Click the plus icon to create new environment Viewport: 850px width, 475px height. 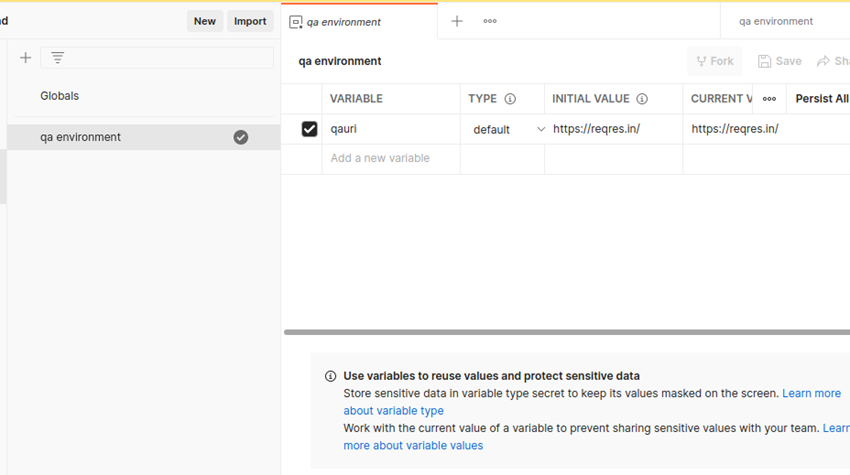(26, 58)
